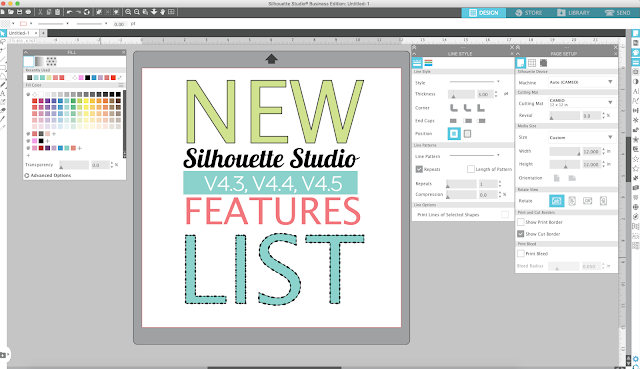
Task: Choose portrait orientation icon in Page Setup
Action: coord(557,178)
